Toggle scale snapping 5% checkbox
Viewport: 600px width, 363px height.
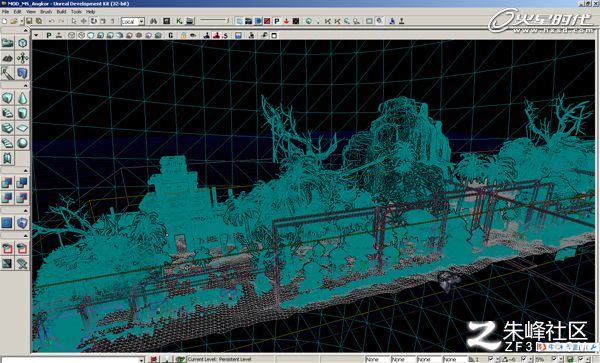554,359
